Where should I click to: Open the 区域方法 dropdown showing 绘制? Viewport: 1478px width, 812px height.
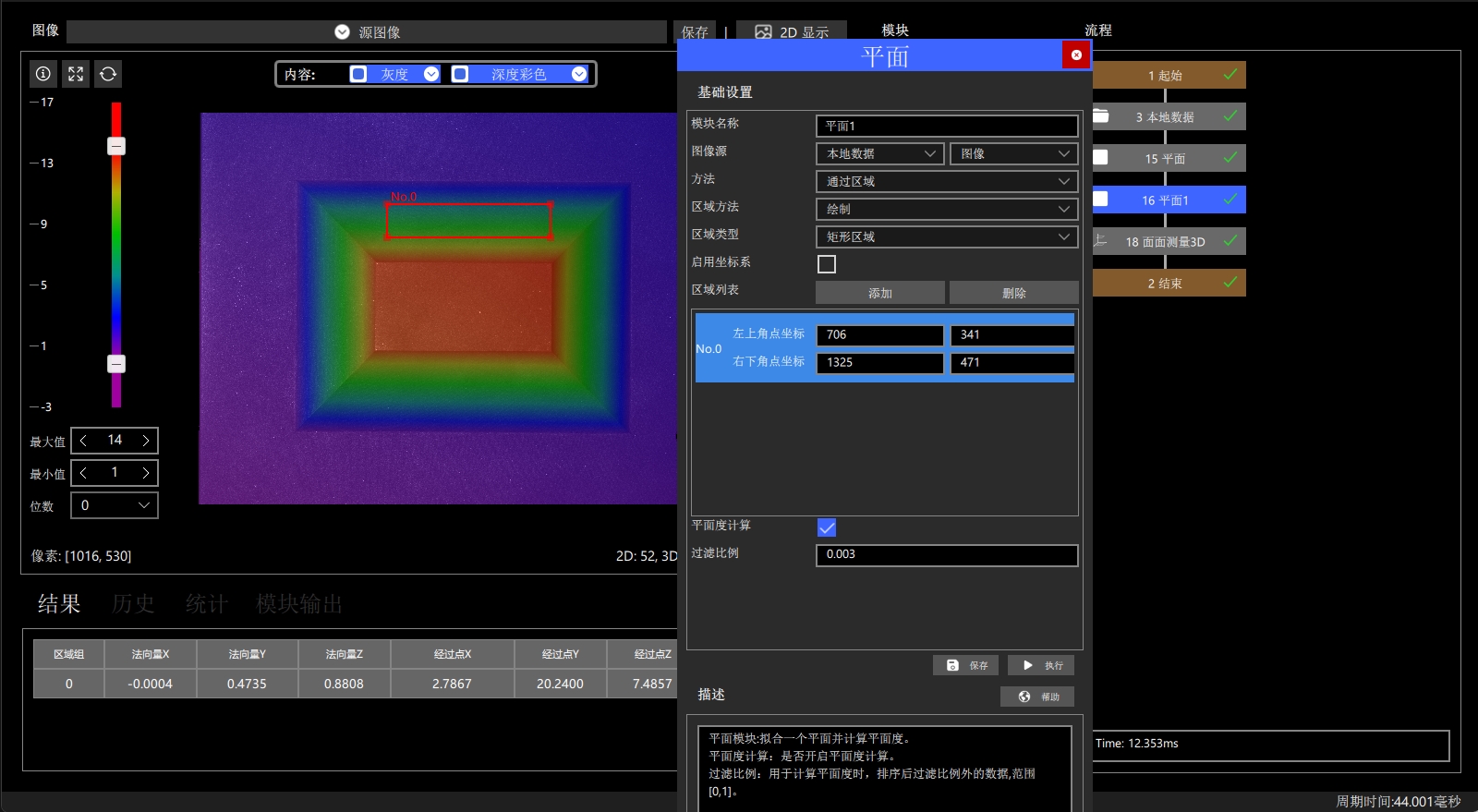947,209
